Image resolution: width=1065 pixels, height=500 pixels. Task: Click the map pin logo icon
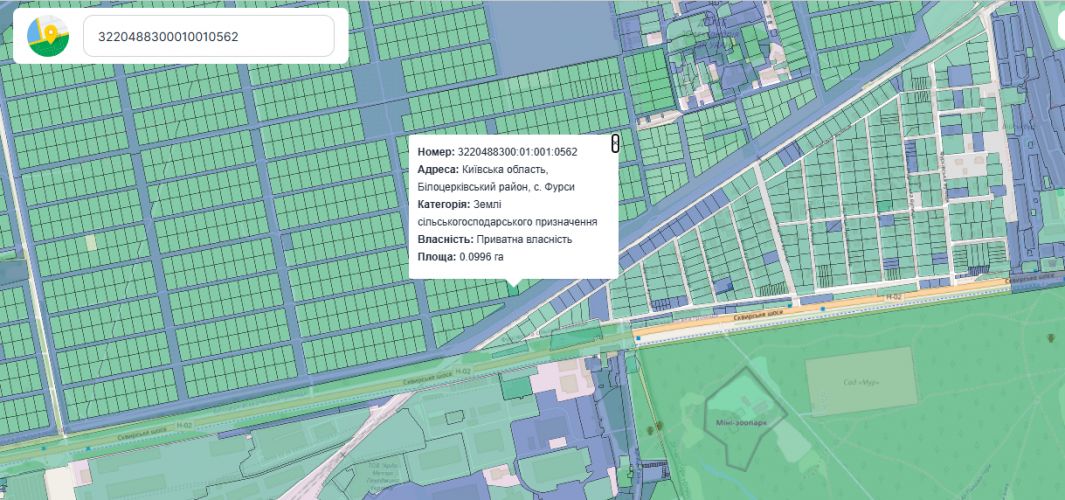(48, 36)
